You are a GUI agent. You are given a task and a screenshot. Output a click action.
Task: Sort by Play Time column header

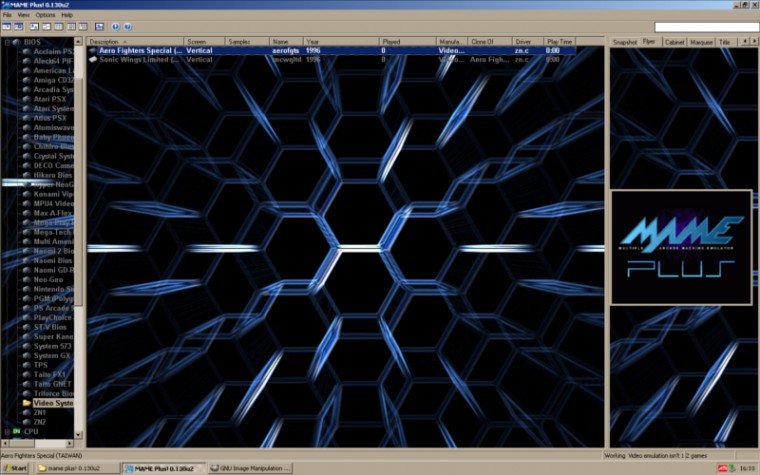pyautogui.click(x=559, y=42)
